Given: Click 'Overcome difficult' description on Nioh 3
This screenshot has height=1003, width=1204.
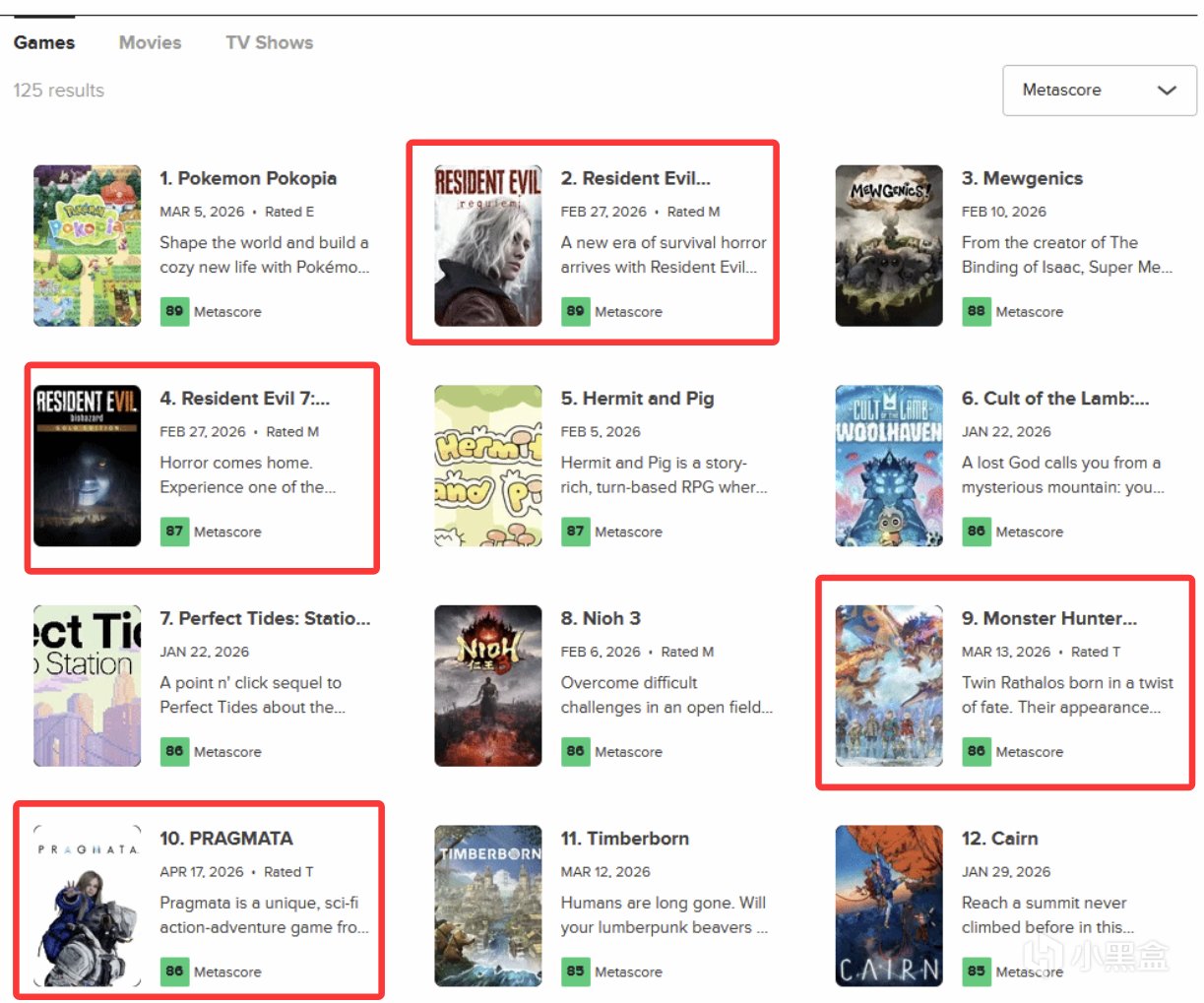Looking at the screenshot, I should tap(629, 682).
